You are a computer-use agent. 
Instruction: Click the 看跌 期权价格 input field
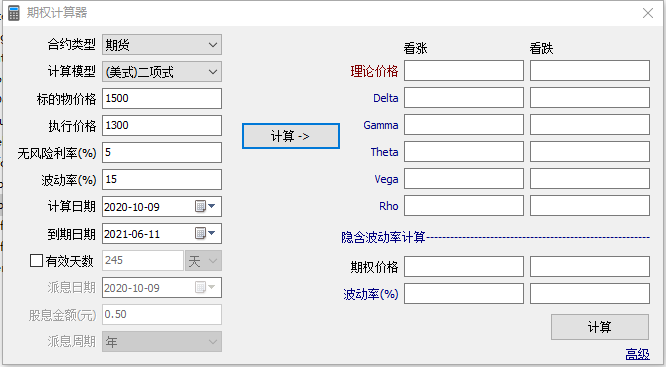tap(590, 266)
